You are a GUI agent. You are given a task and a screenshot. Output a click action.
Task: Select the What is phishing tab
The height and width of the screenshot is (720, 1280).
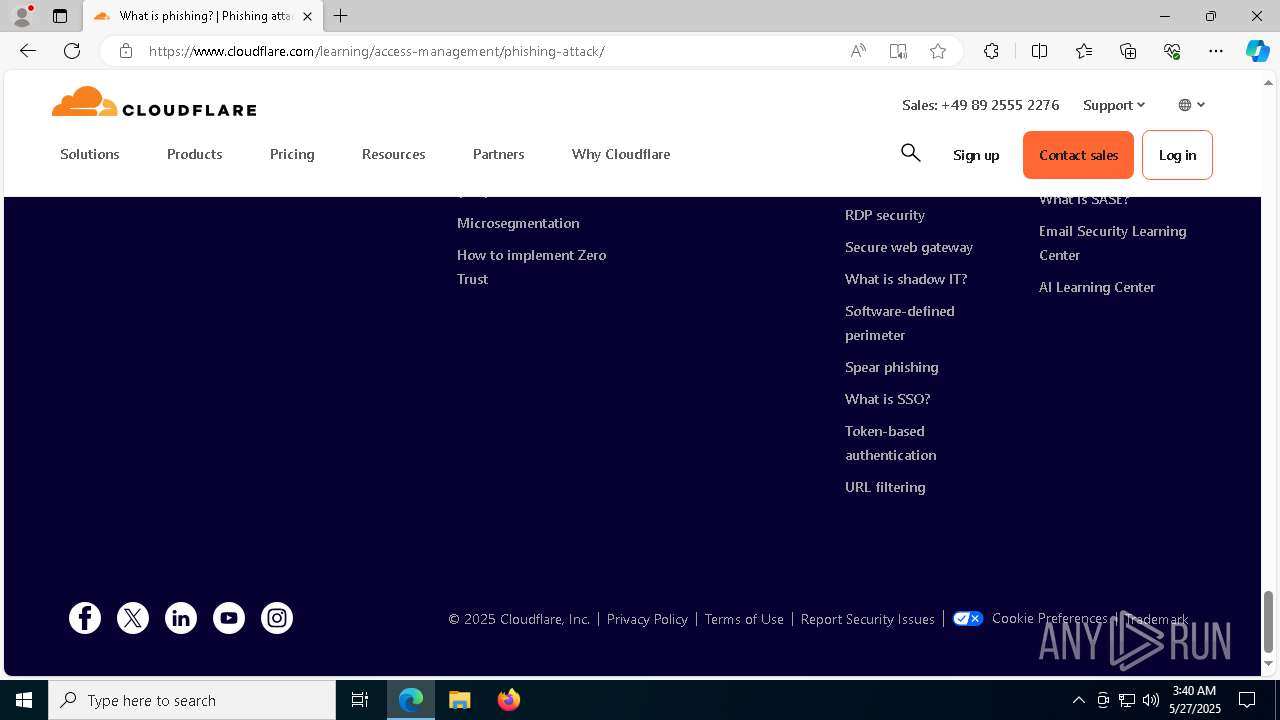pyautogui.click(x=203, y=16)
